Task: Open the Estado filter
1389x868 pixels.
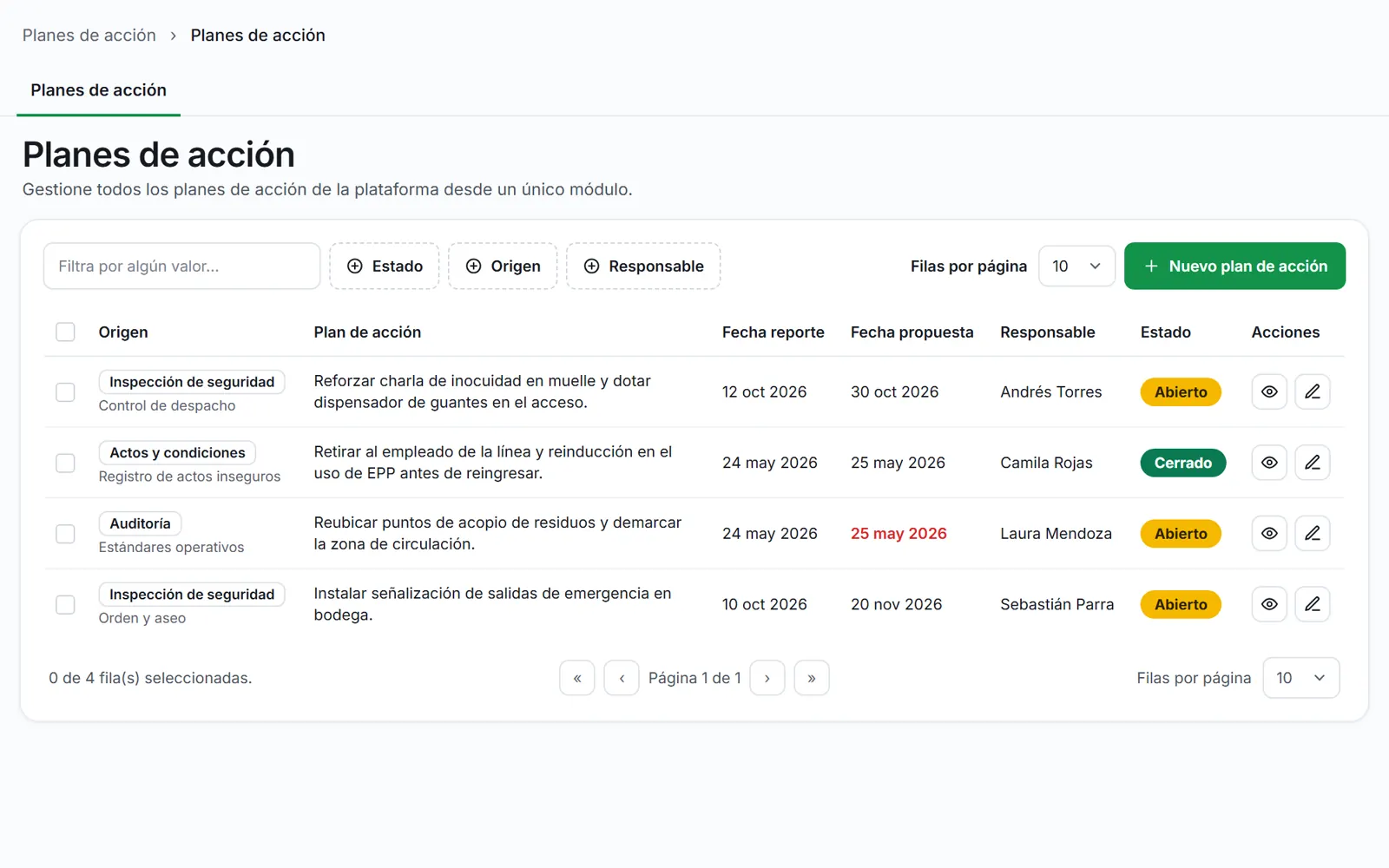Action: point(385,266)
